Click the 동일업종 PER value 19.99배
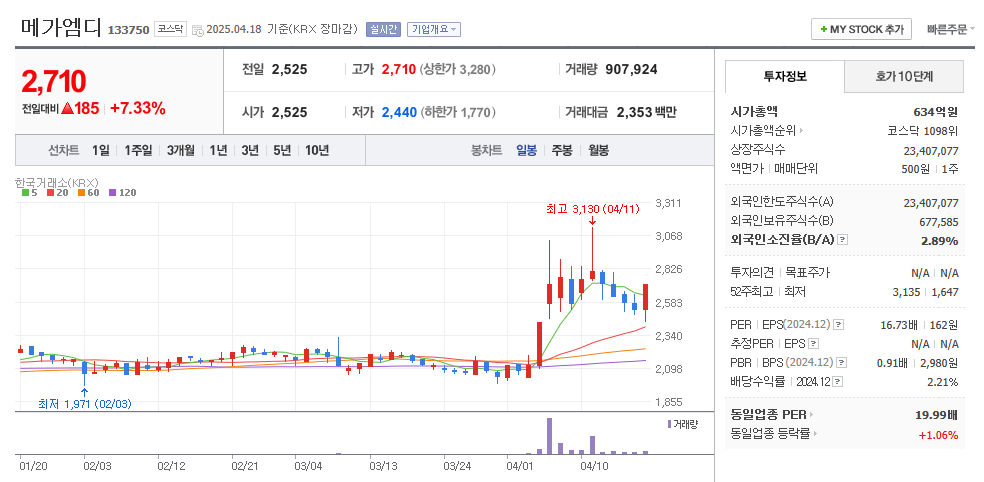The image size is (984, 482). point(936,415)
